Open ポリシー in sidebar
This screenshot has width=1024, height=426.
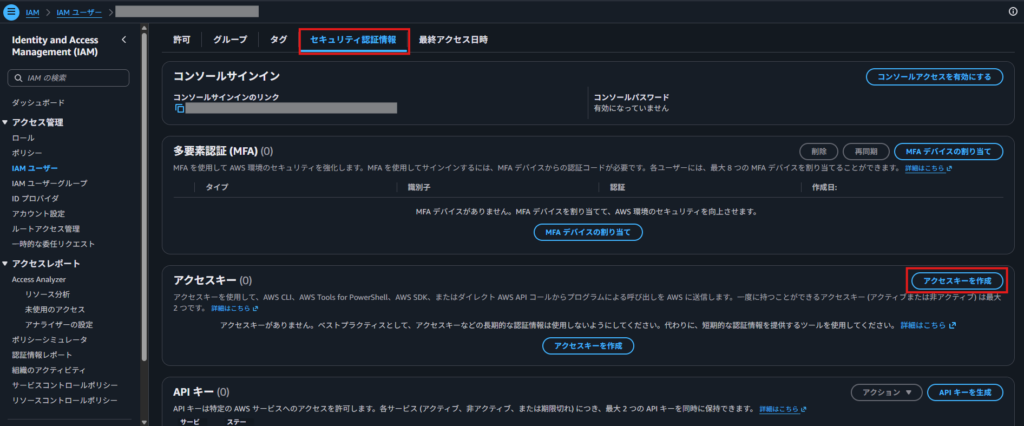click(27, 153)
